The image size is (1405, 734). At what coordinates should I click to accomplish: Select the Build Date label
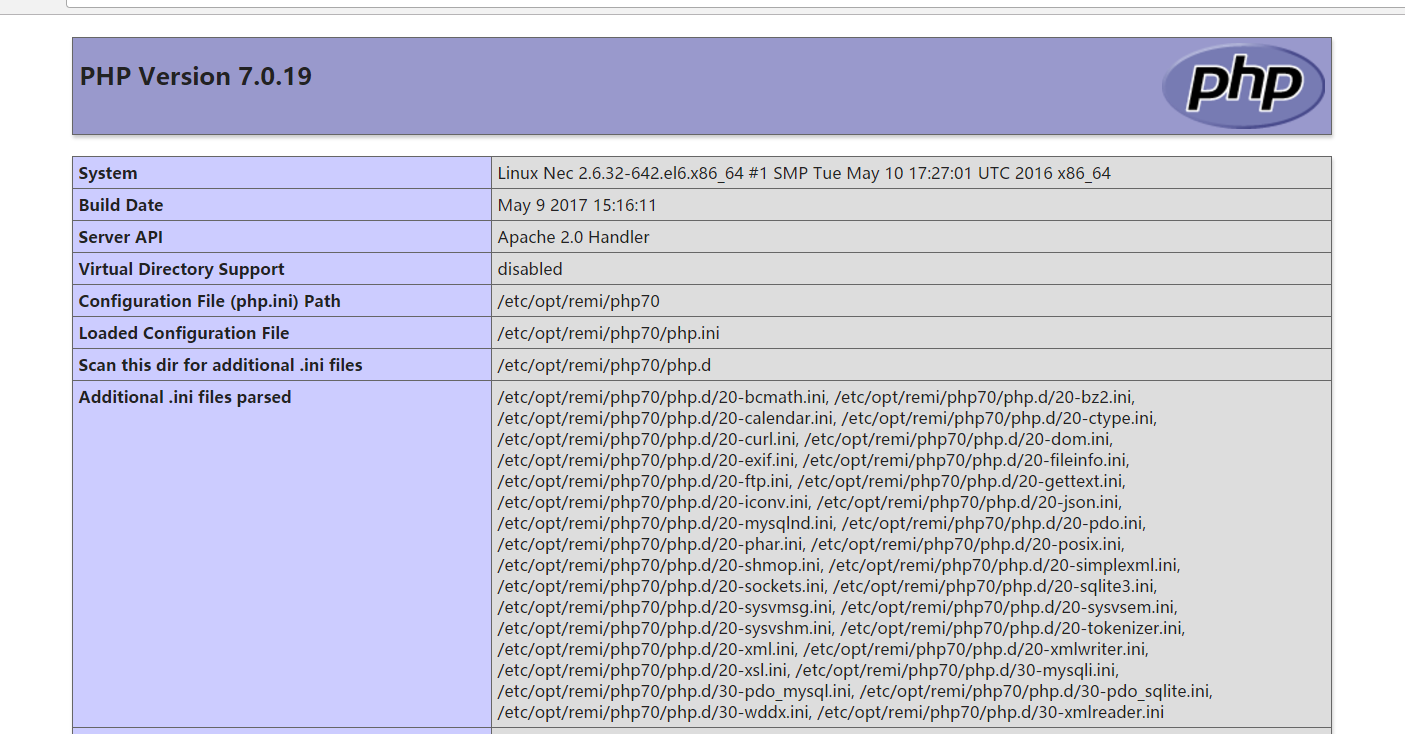[x=121, y=205]
